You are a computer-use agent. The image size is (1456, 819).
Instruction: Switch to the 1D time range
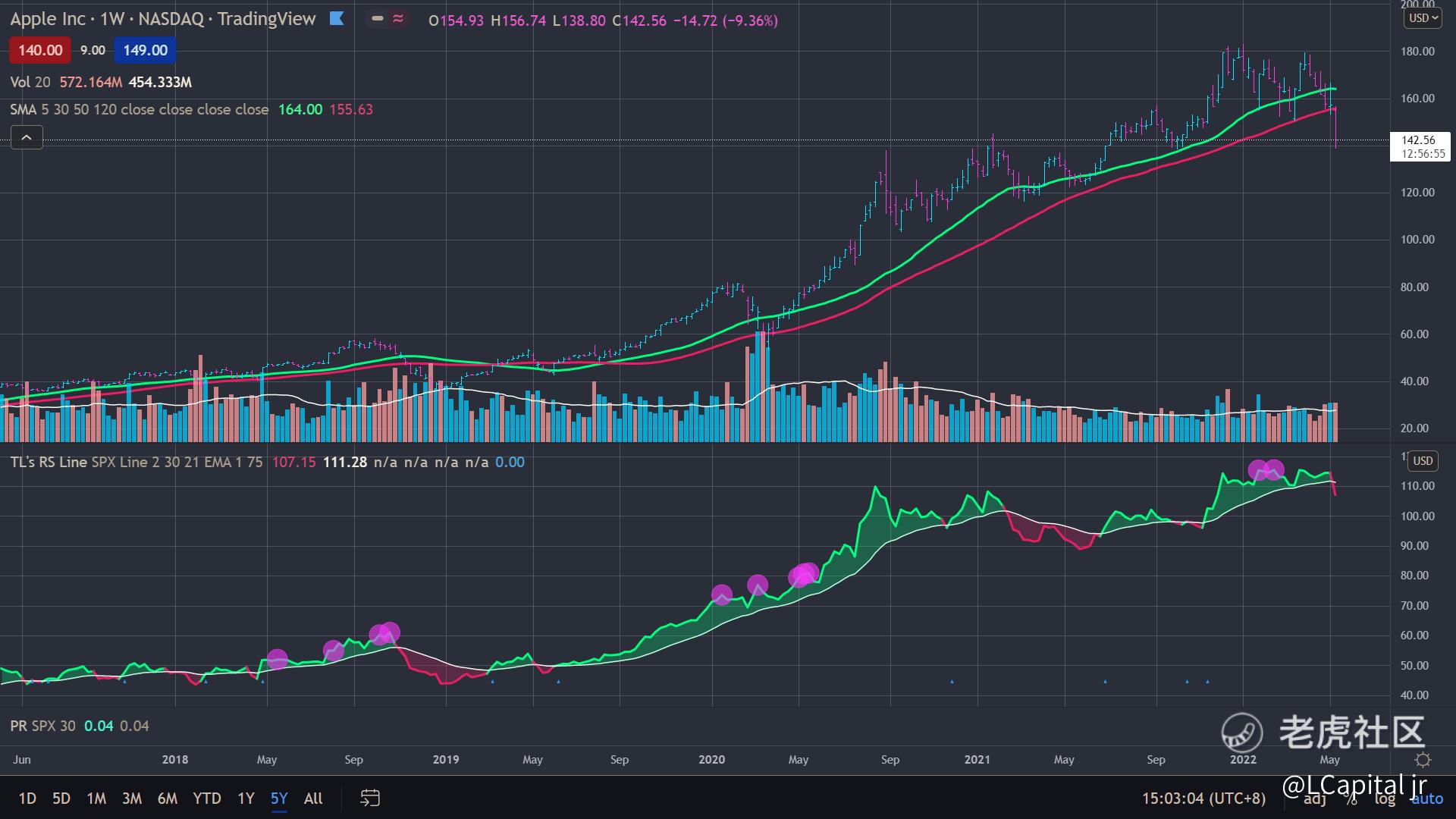click(27, 798)
